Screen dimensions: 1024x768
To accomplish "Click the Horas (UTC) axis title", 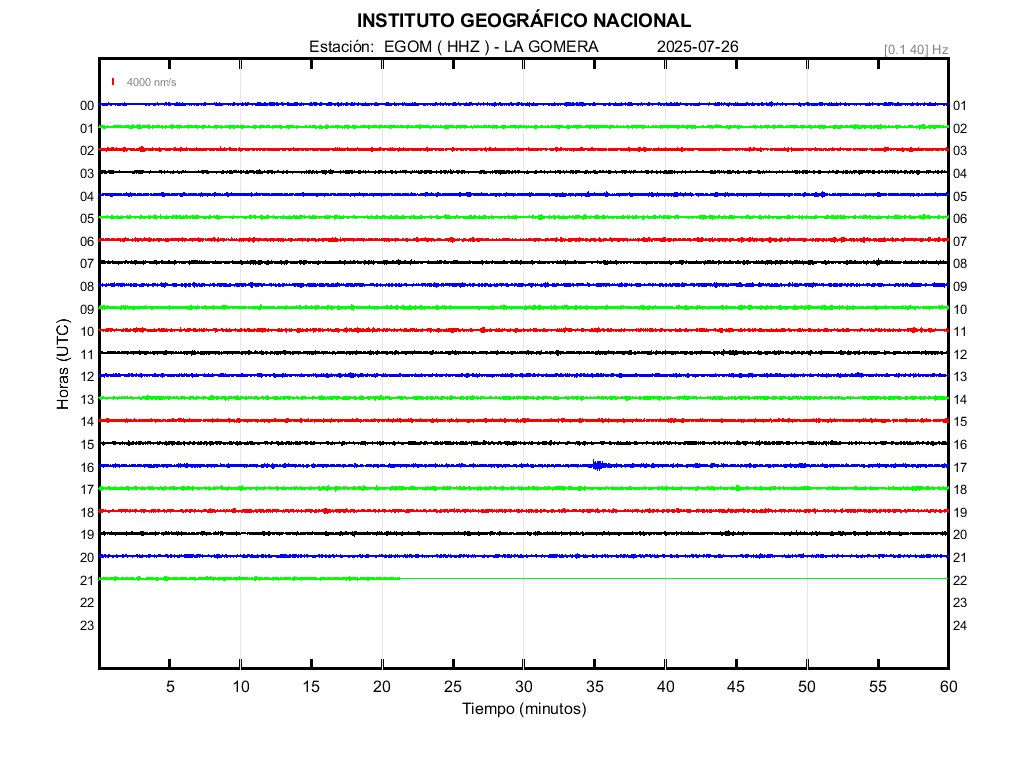I will [63, 364].
